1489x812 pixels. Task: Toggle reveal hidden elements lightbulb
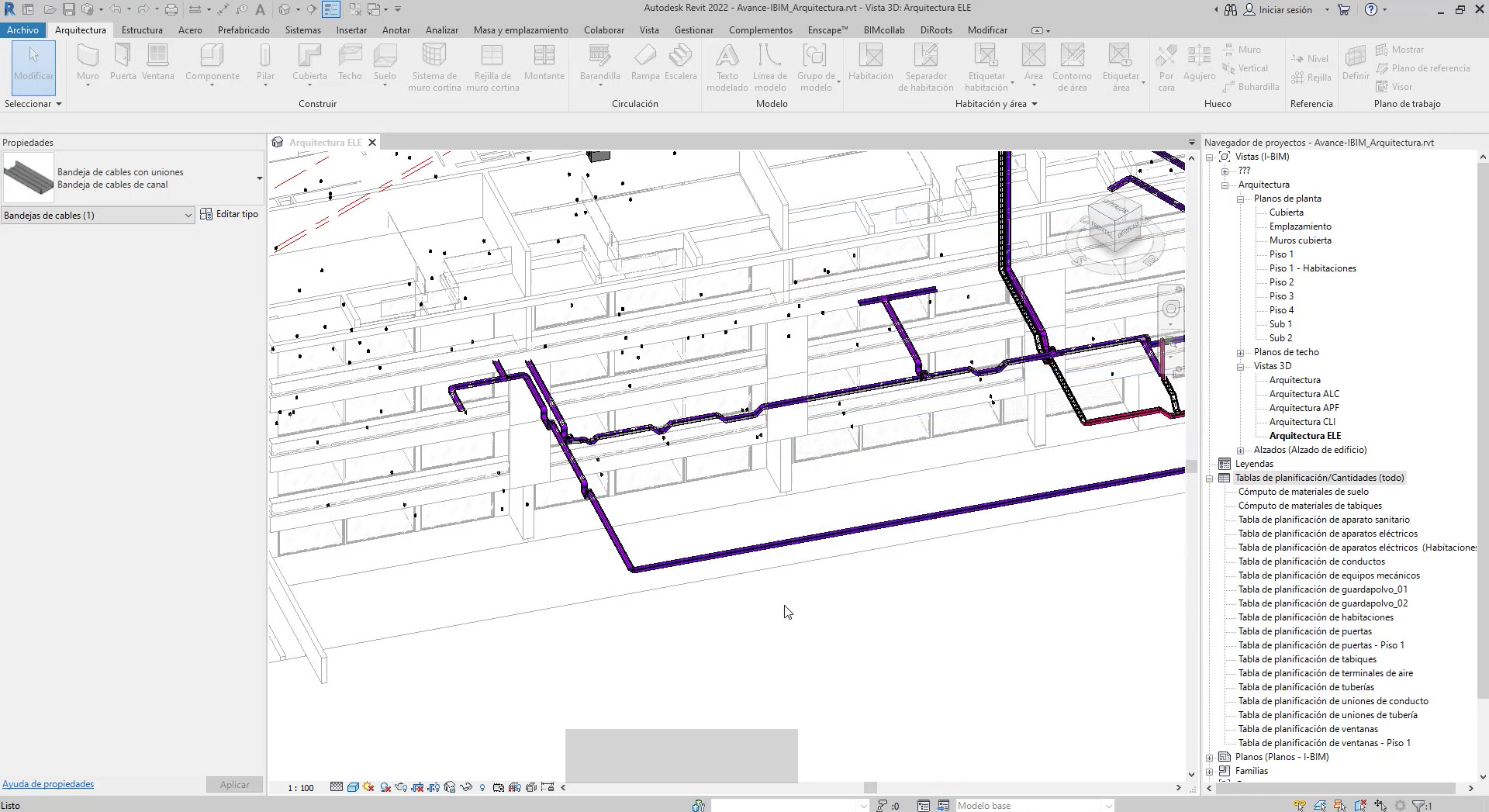click(482, 787)
